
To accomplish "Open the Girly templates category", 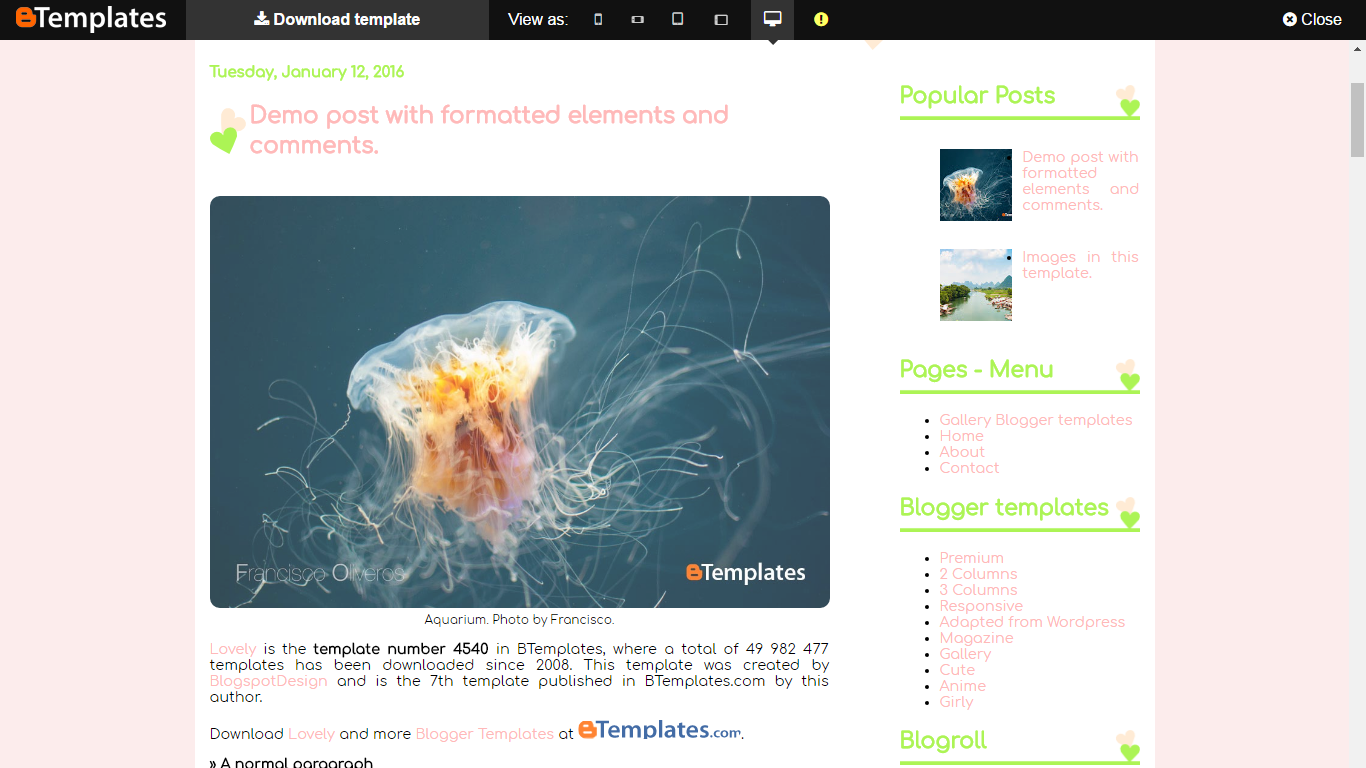I will pos(956,702).
